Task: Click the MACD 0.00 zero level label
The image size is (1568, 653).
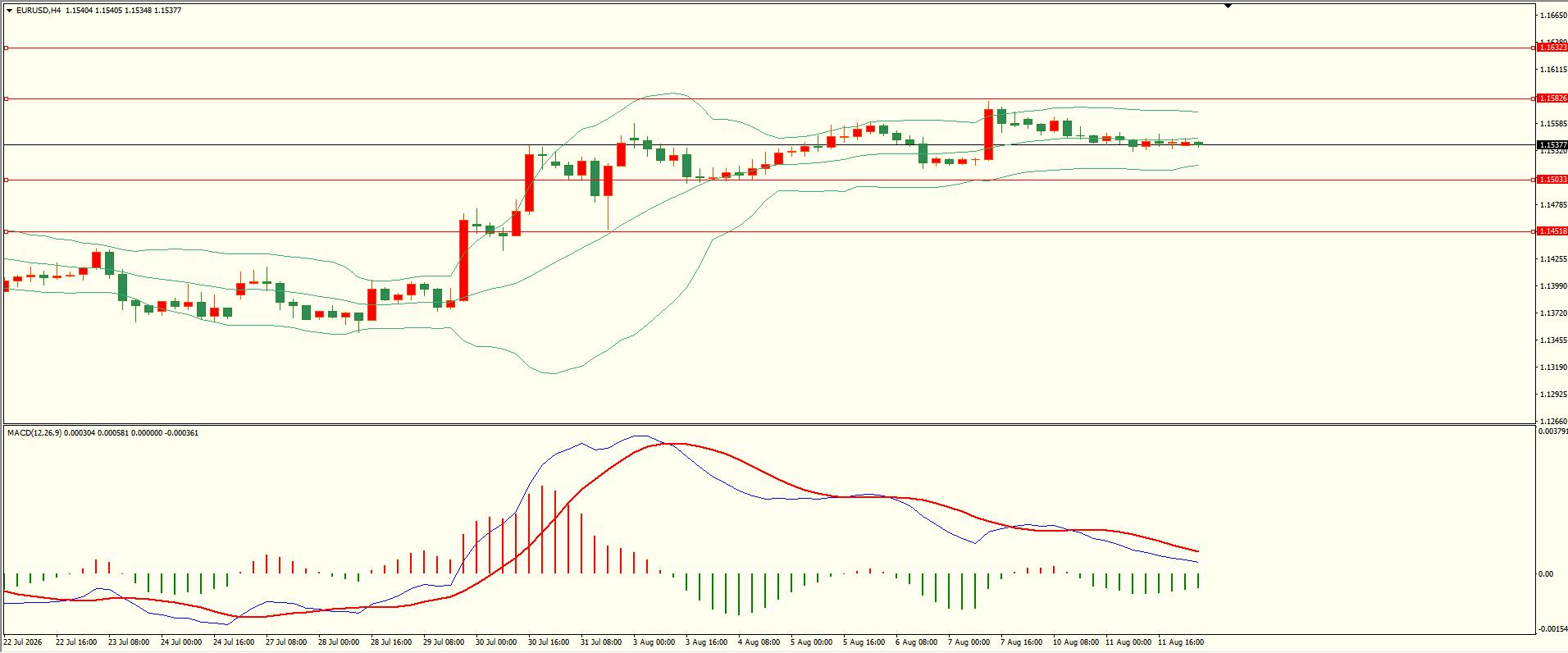Action: (x=1546, y=574)
